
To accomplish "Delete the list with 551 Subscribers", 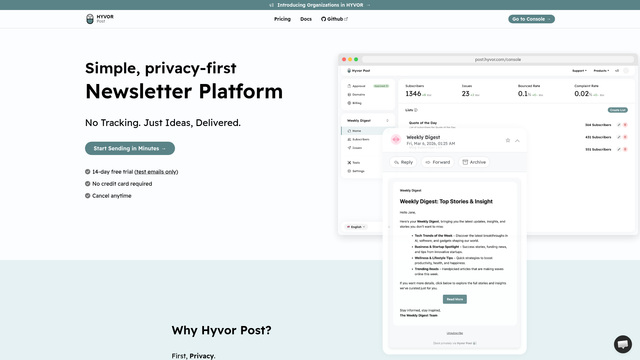I will pos(625,149).
